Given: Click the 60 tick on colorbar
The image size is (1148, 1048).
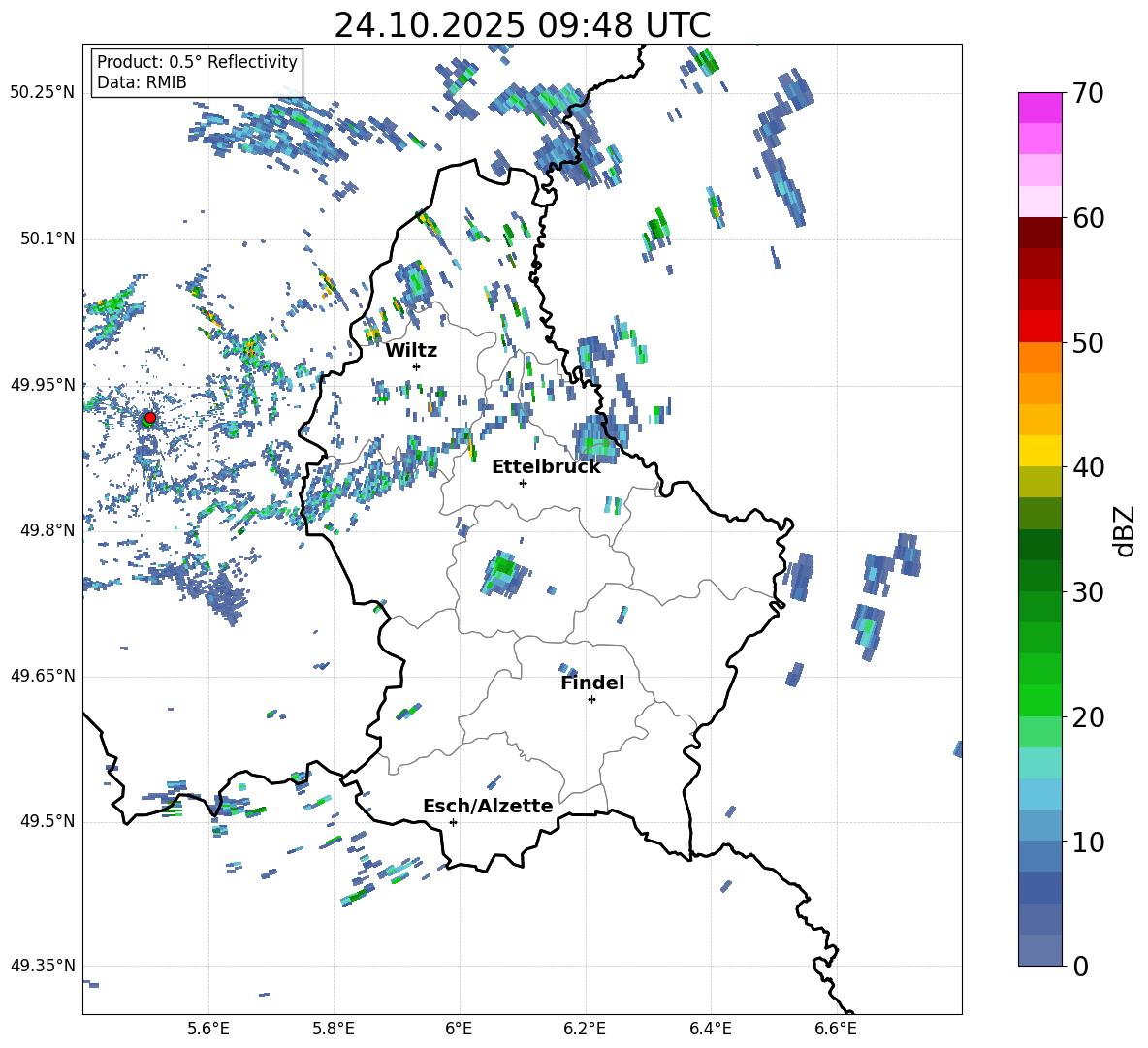Looking at the screenshot, I should [1087, 218].
